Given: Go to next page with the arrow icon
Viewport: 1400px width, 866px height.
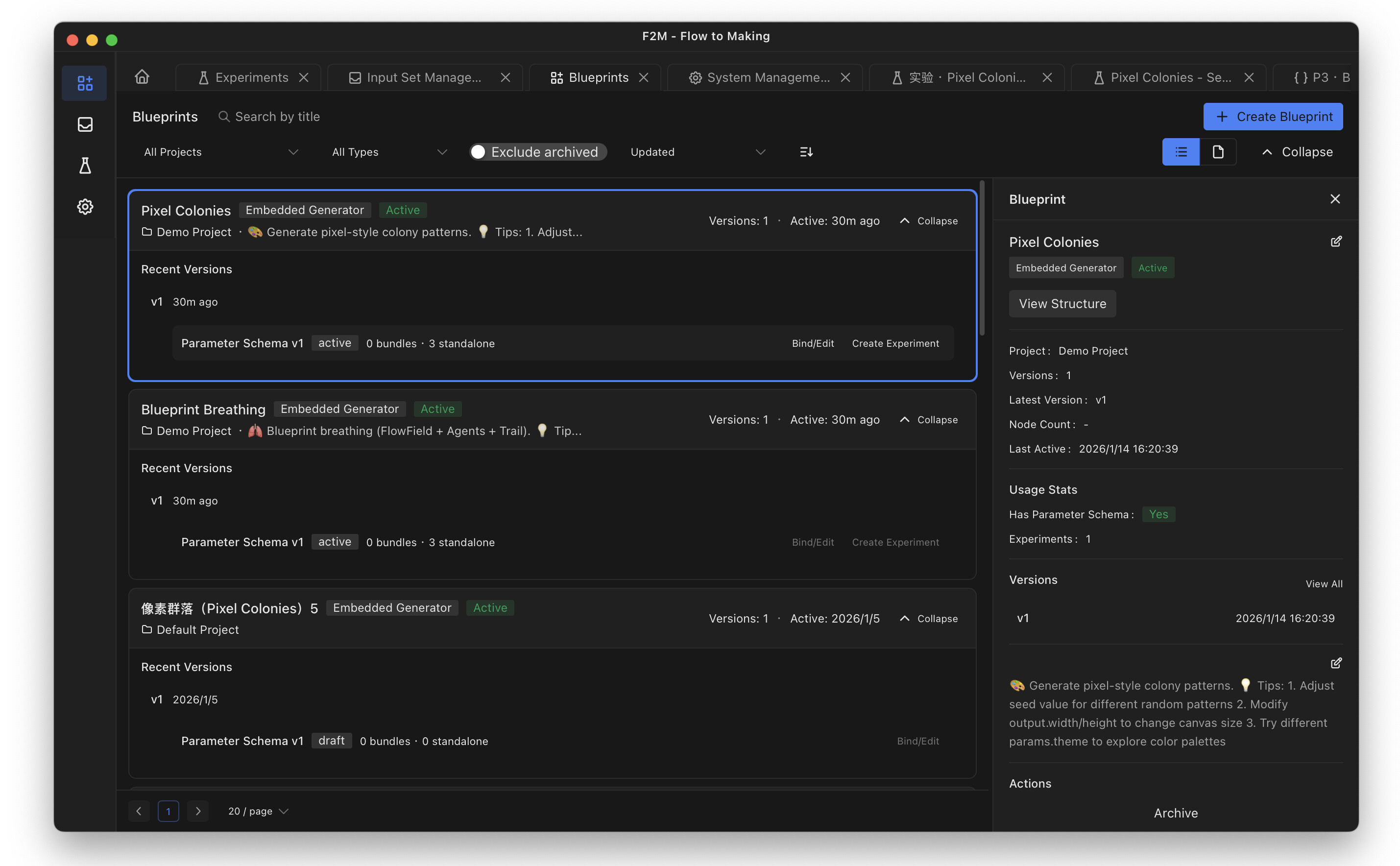Looking at the screenshot, I should click(197, 811).
